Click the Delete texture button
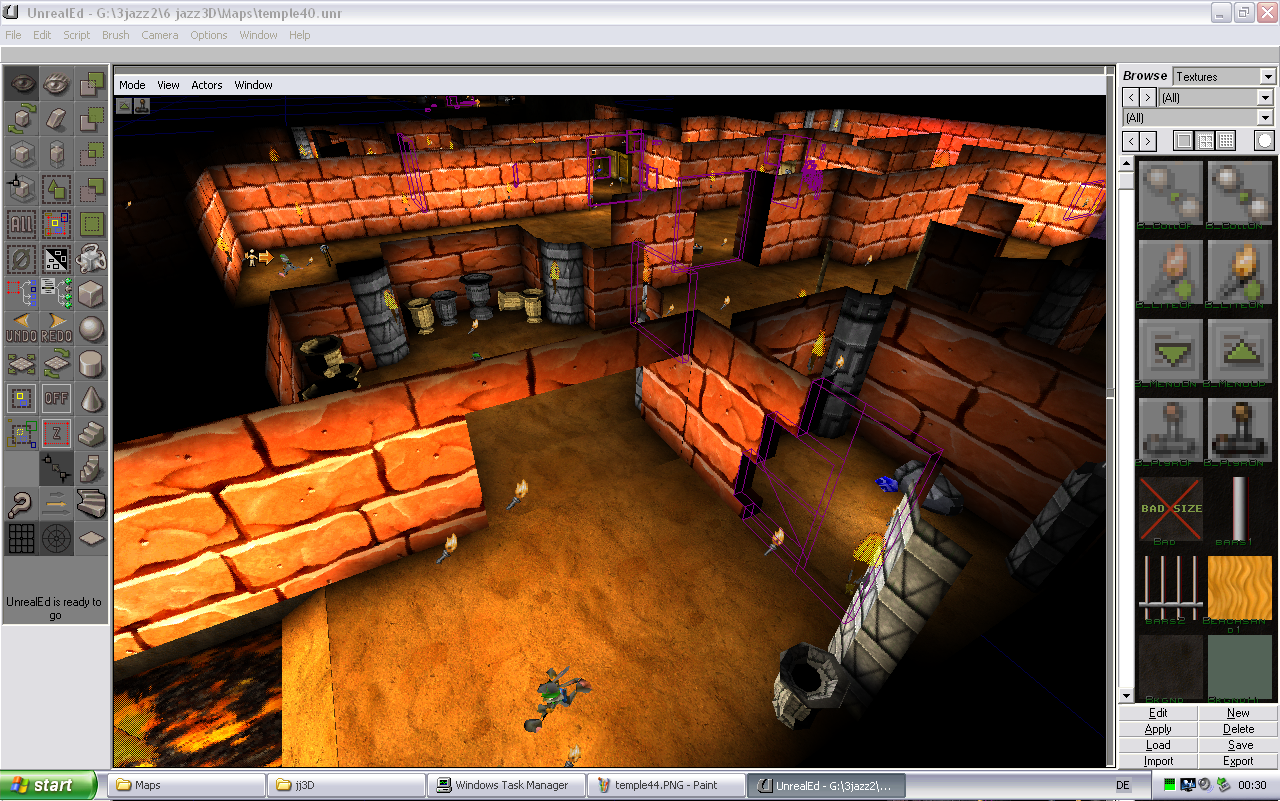1280x801 pixels. tap(1239, 729)
